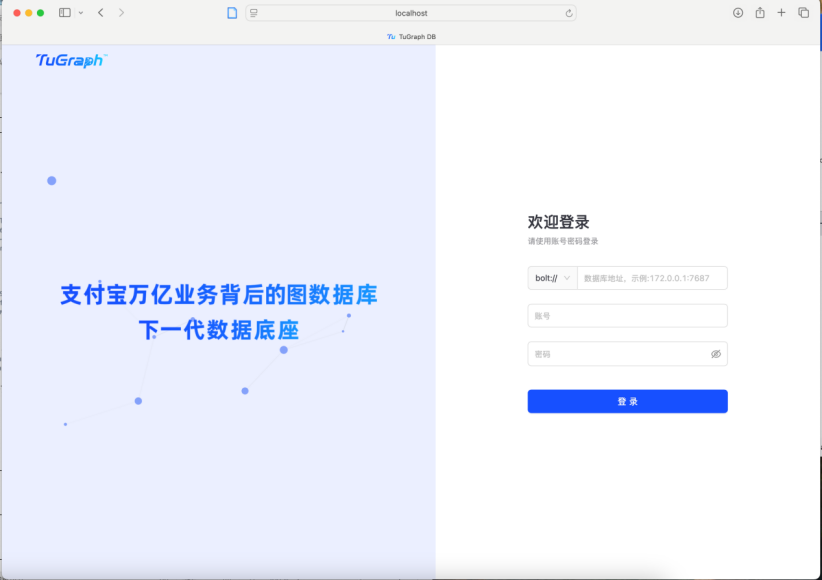
Task: Maximize the window with green button
Action: [40, 13]
